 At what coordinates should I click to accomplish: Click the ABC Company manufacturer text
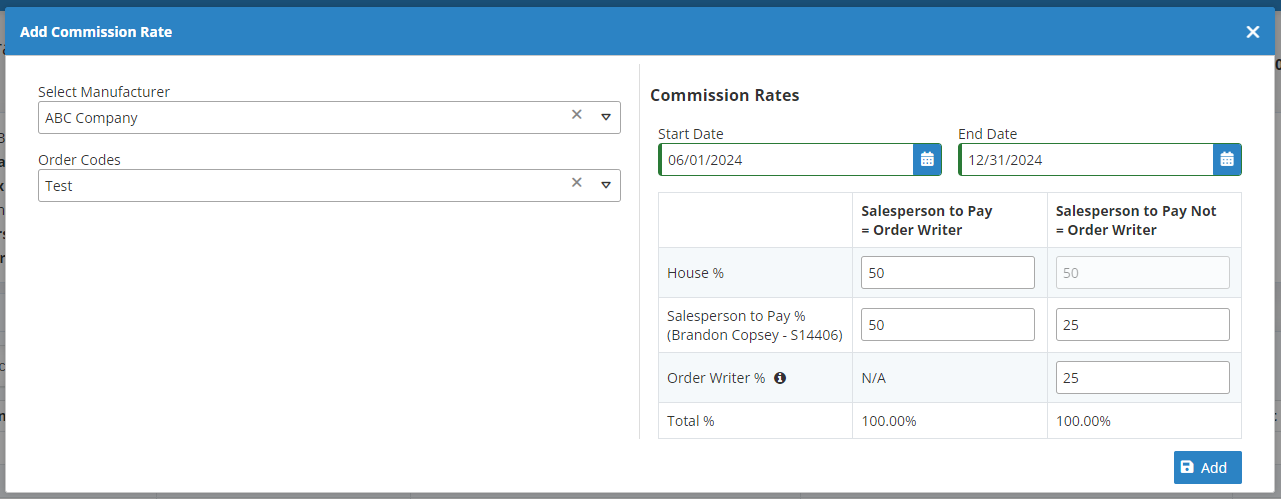pyautogui.click(x=92, y=118)
